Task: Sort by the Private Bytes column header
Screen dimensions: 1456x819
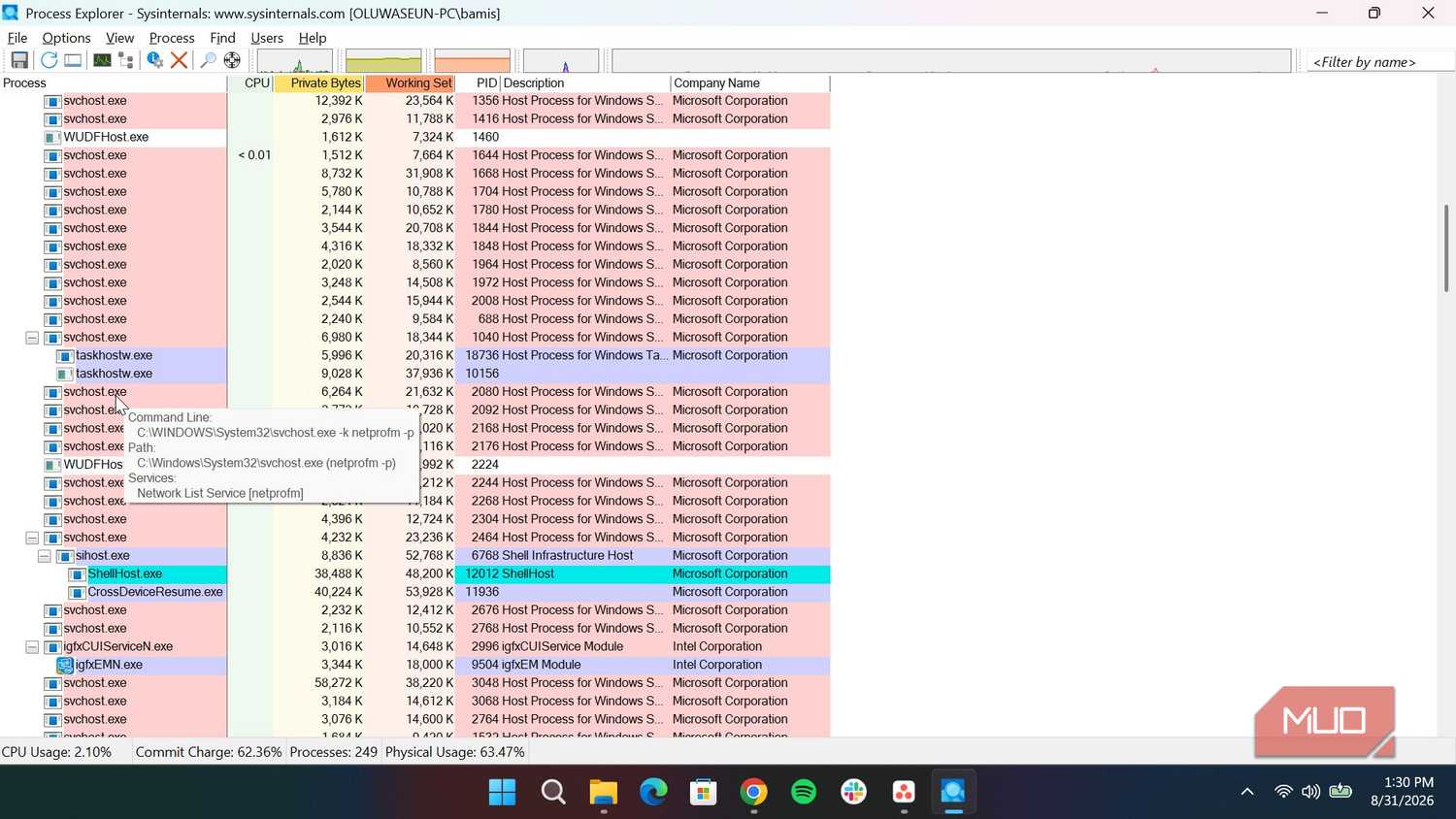Action: [x=318, y=83]
